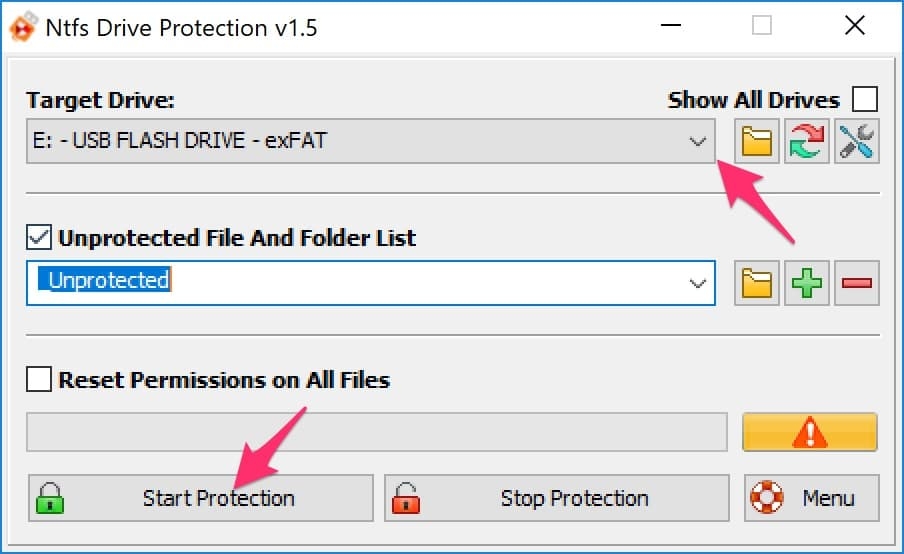Viewport: 904px width, 554px height.
Task: Click the Unprotected text input field
Action: [x=371, y=283]
